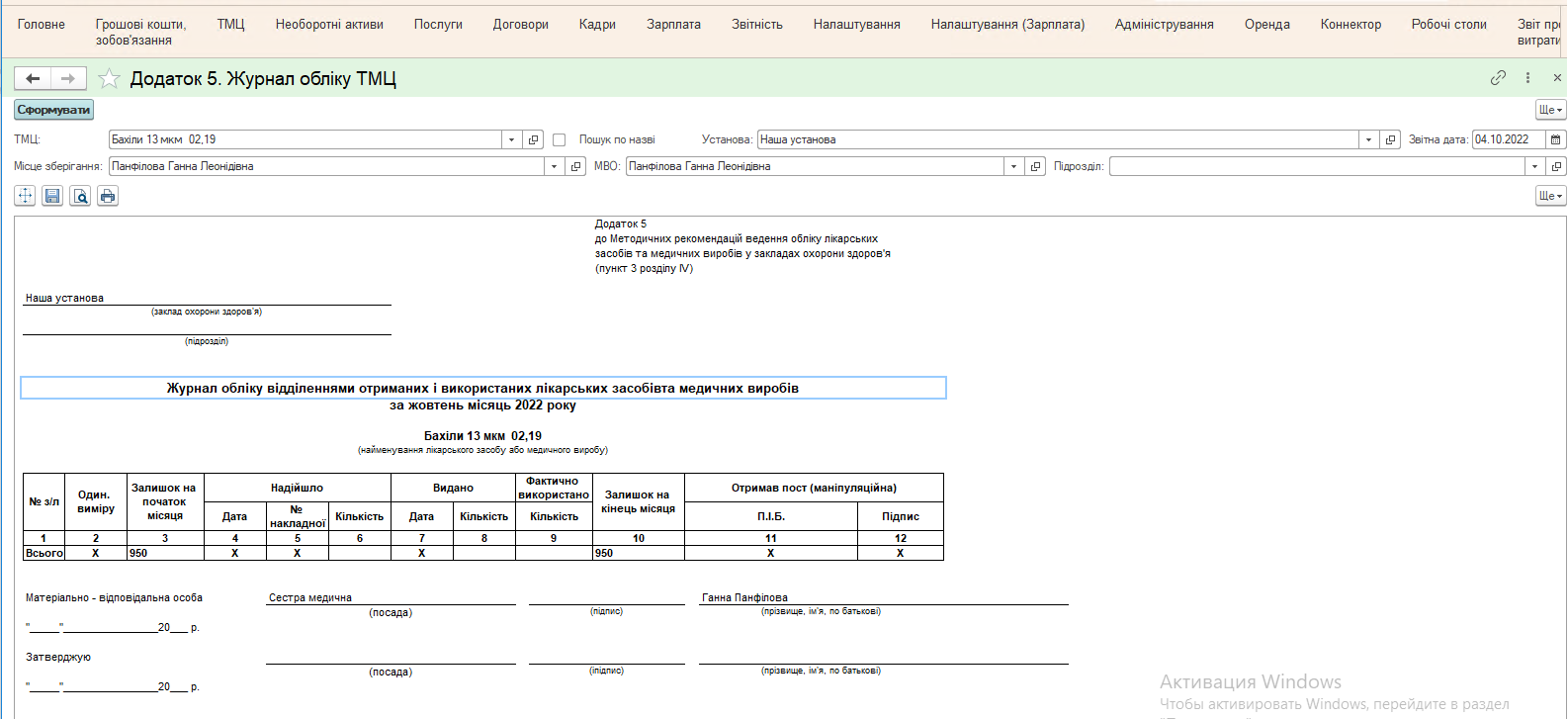Click the move/expand arrows icon in the report toolbar
Screen dimensions: 1568x719
tap(25, 196)
